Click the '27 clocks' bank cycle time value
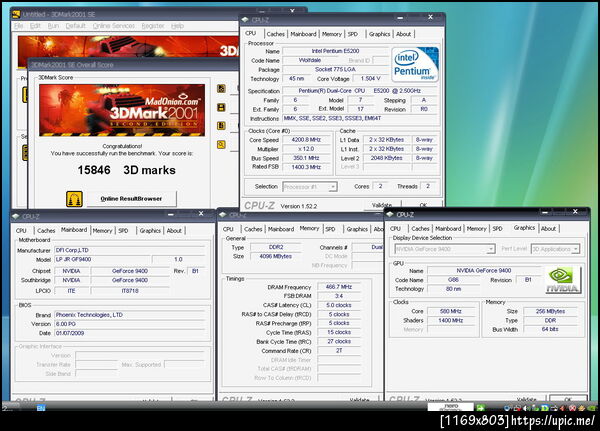The width and height of the screenshot is (600, 431). [339, 341]
